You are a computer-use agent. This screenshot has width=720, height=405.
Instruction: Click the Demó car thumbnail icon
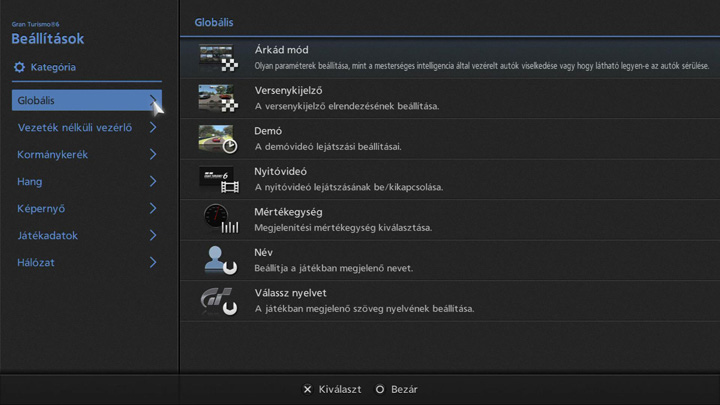pos(217,138)
